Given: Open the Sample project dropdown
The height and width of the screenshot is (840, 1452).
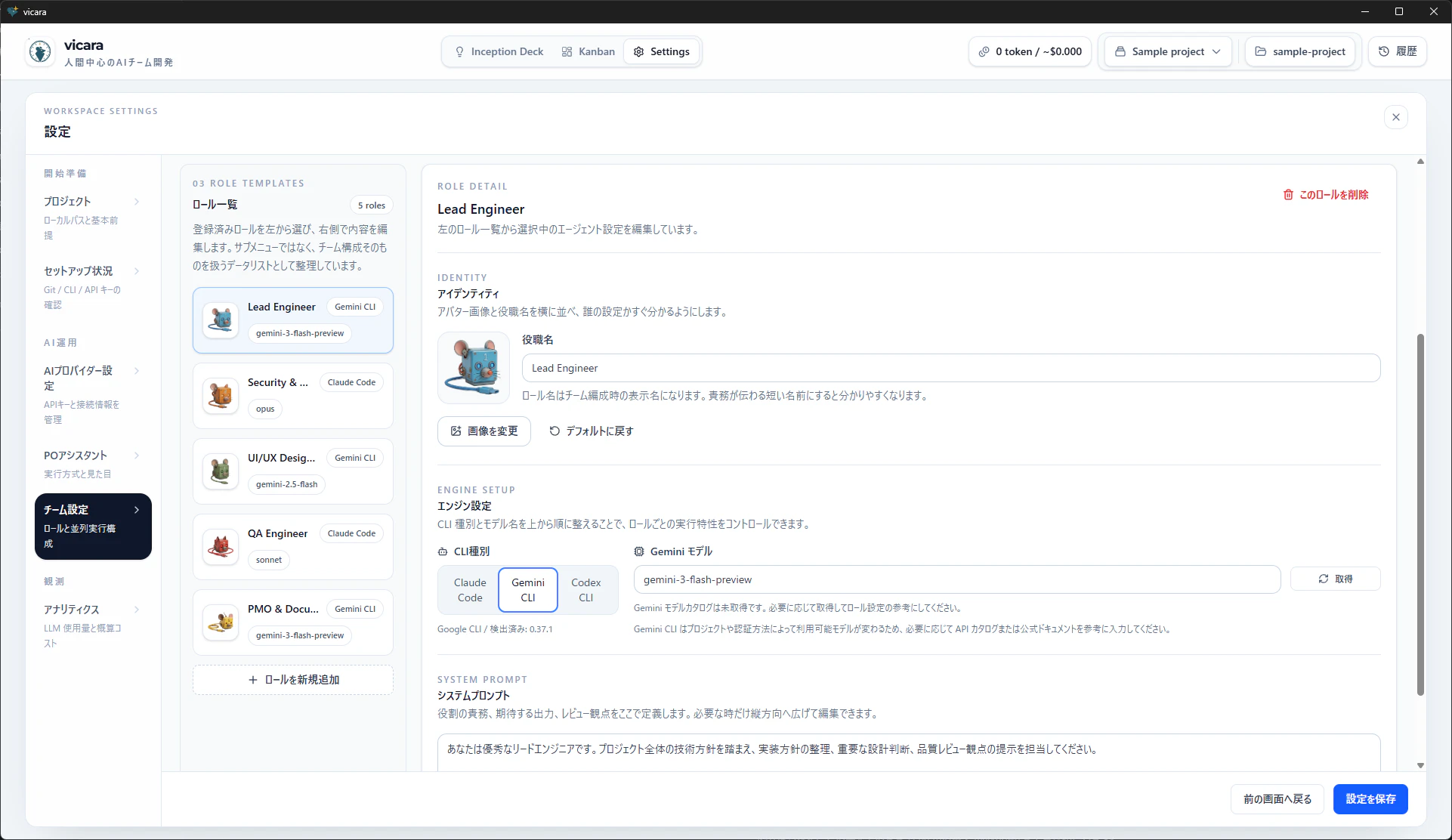Looking at the screenshot, I should tap(1168, 51).
